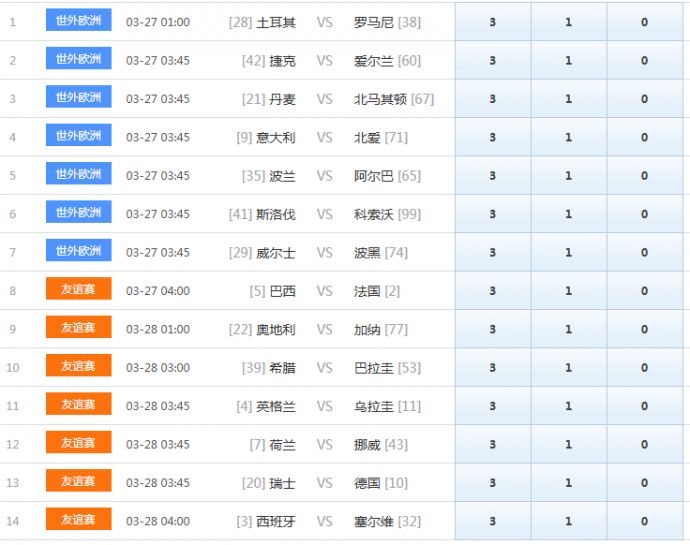Click row number 12
Image resolution: width=690 pixels, height=545 pixels.
[13, 445]
